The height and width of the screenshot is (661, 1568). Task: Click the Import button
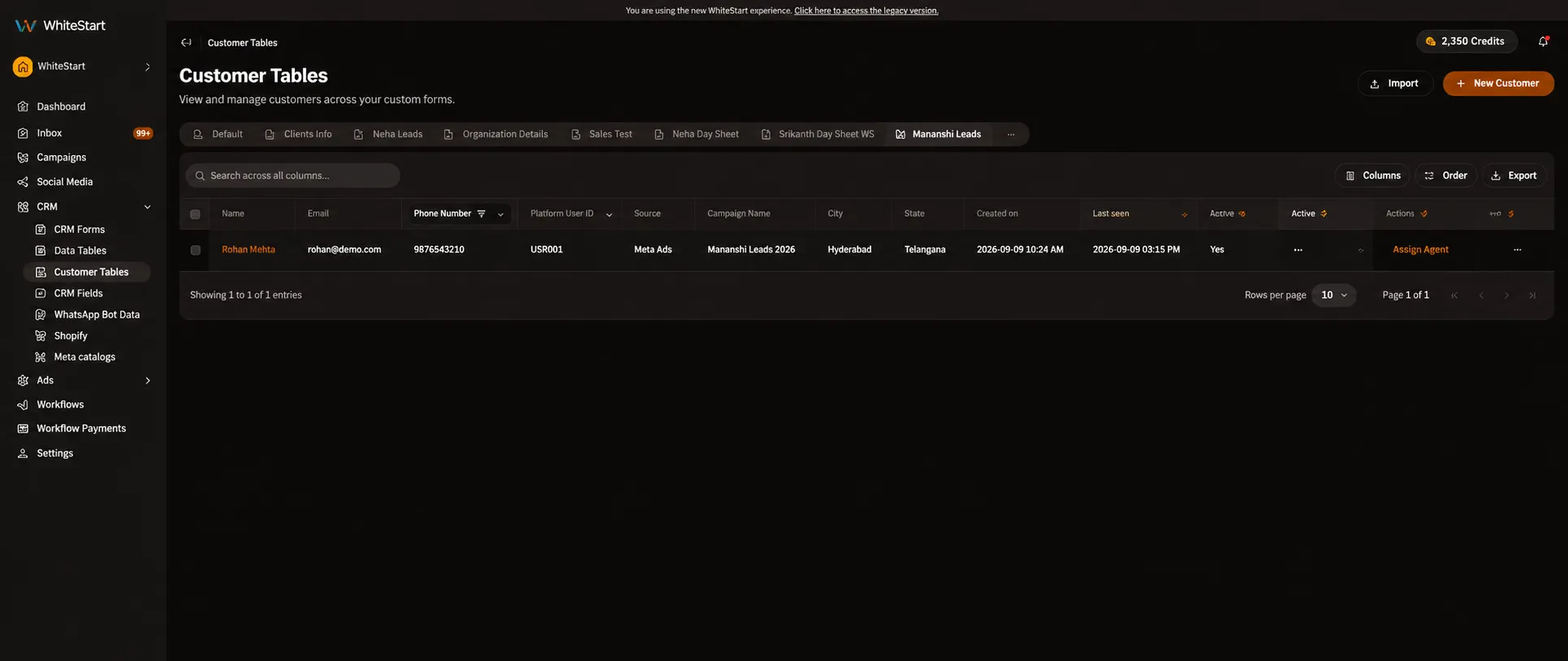[1394, 84]
